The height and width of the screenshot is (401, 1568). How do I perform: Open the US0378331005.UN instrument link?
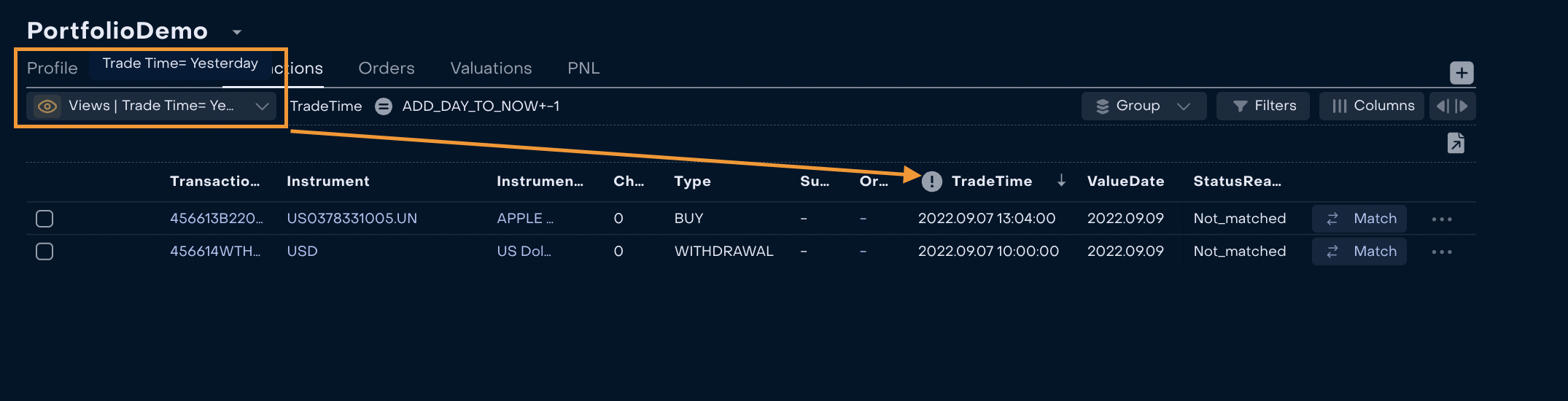point(352,219)
